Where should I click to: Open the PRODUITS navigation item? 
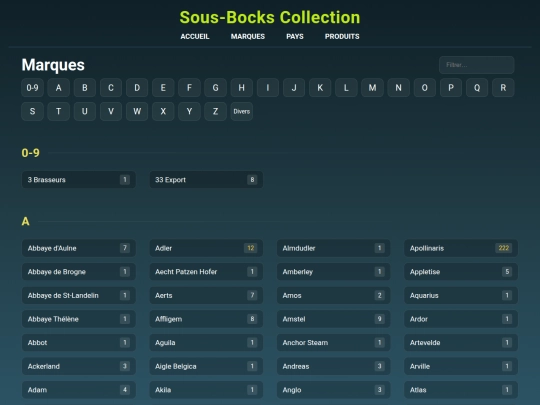click(x=342, y=37)
